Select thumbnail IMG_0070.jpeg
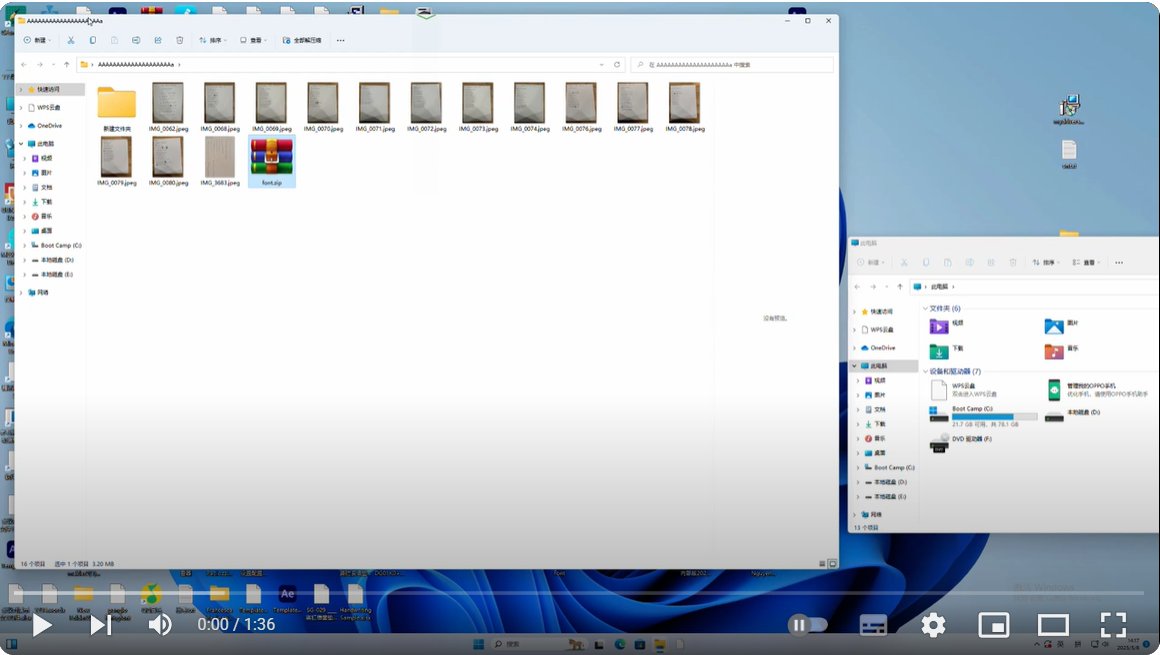 [x=323, y=107]
